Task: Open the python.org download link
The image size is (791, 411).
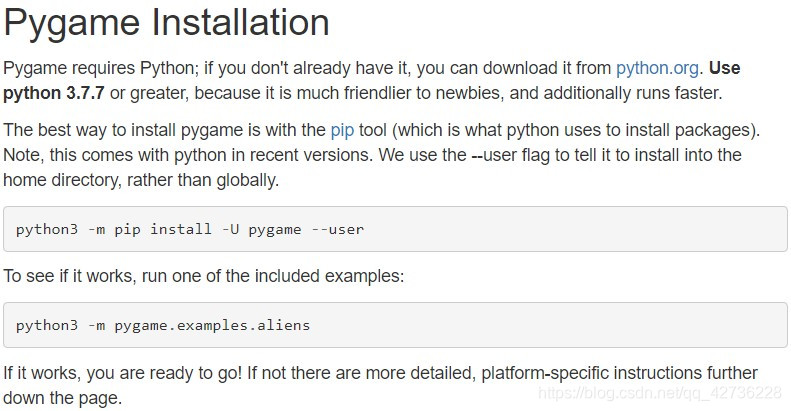Action: 657,68
